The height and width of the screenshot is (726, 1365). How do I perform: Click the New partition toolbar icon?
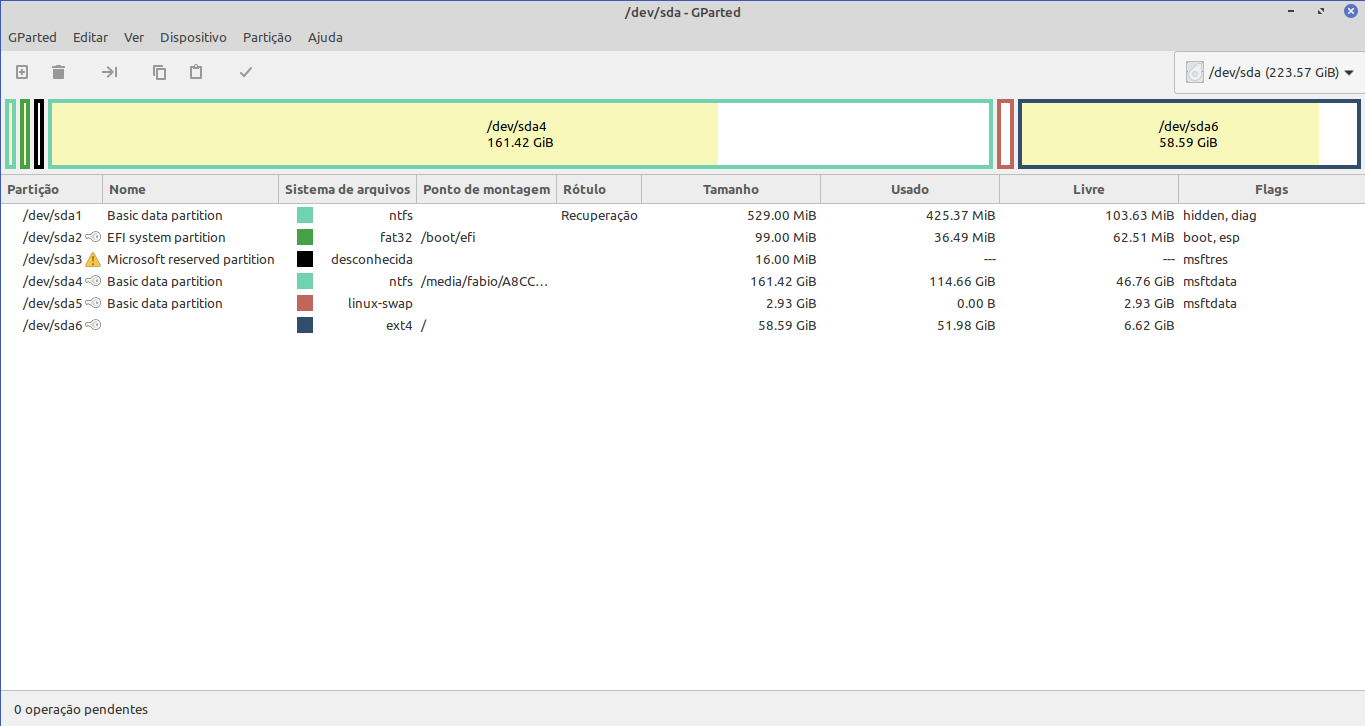pyautogui.click(x=22, y=72)
